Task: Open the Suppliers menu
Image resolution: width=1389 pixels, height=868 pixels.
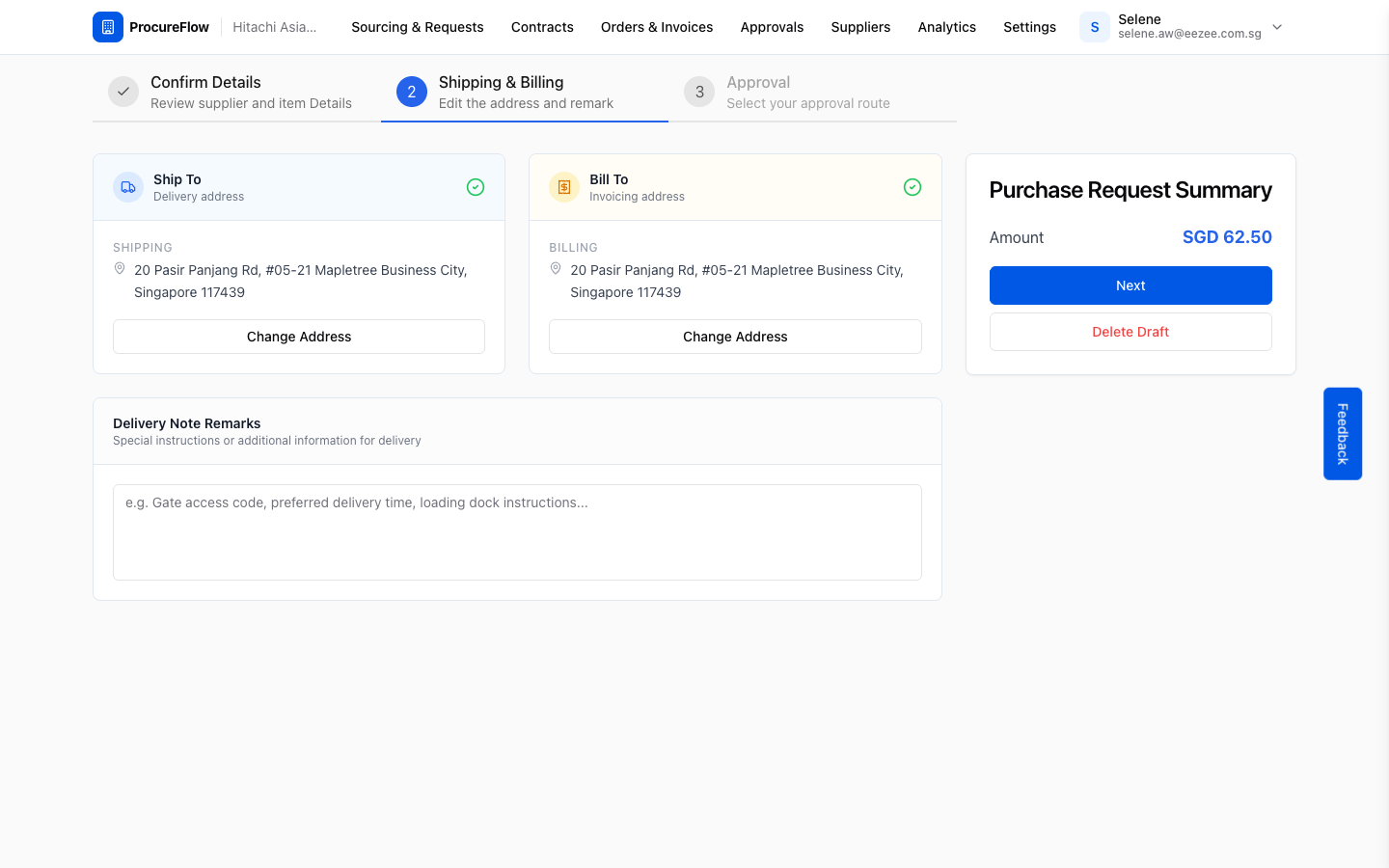Action: (x=860, y=27)
